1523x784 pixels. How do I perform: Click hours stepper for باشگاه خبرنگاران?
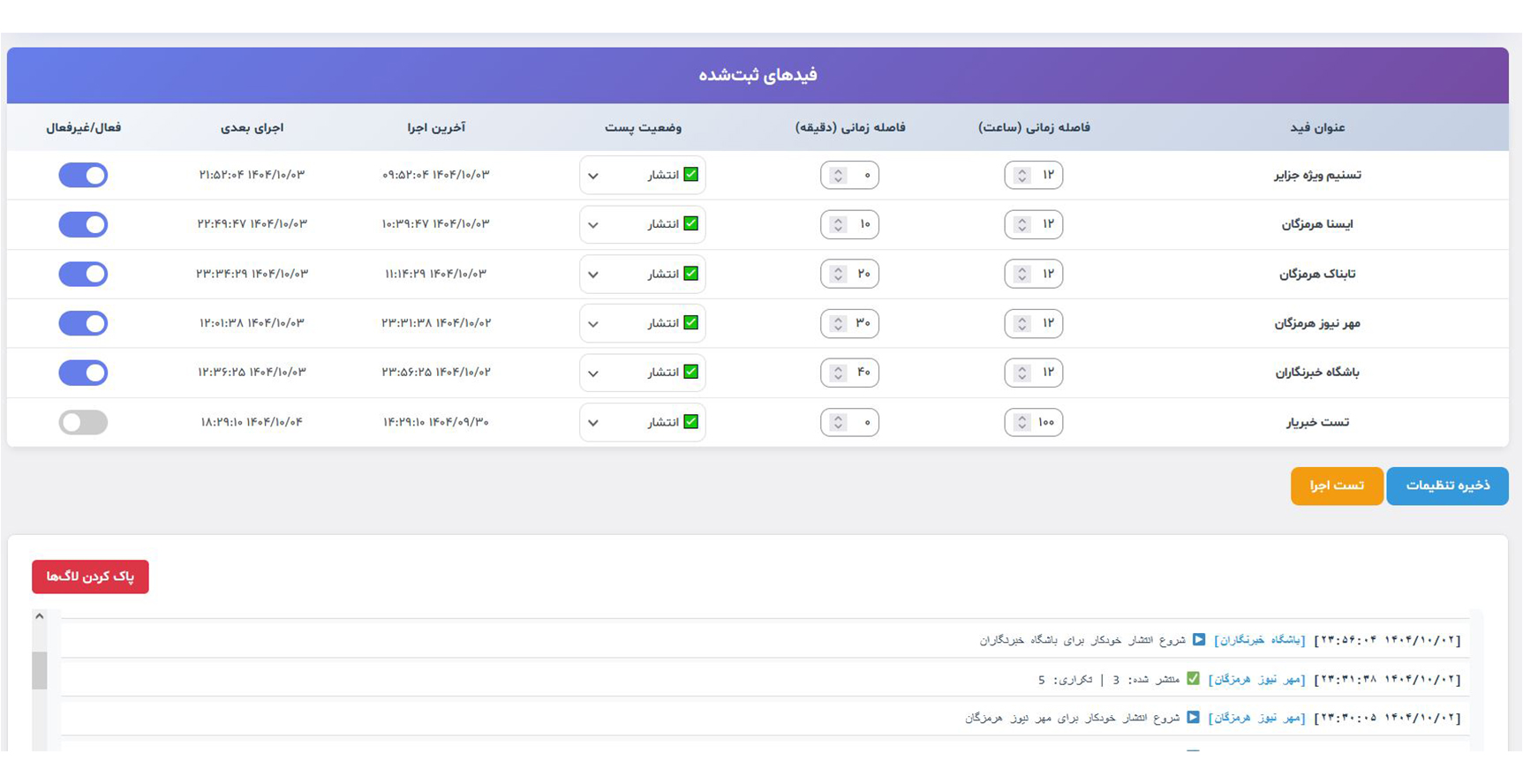click(1022, 373)
